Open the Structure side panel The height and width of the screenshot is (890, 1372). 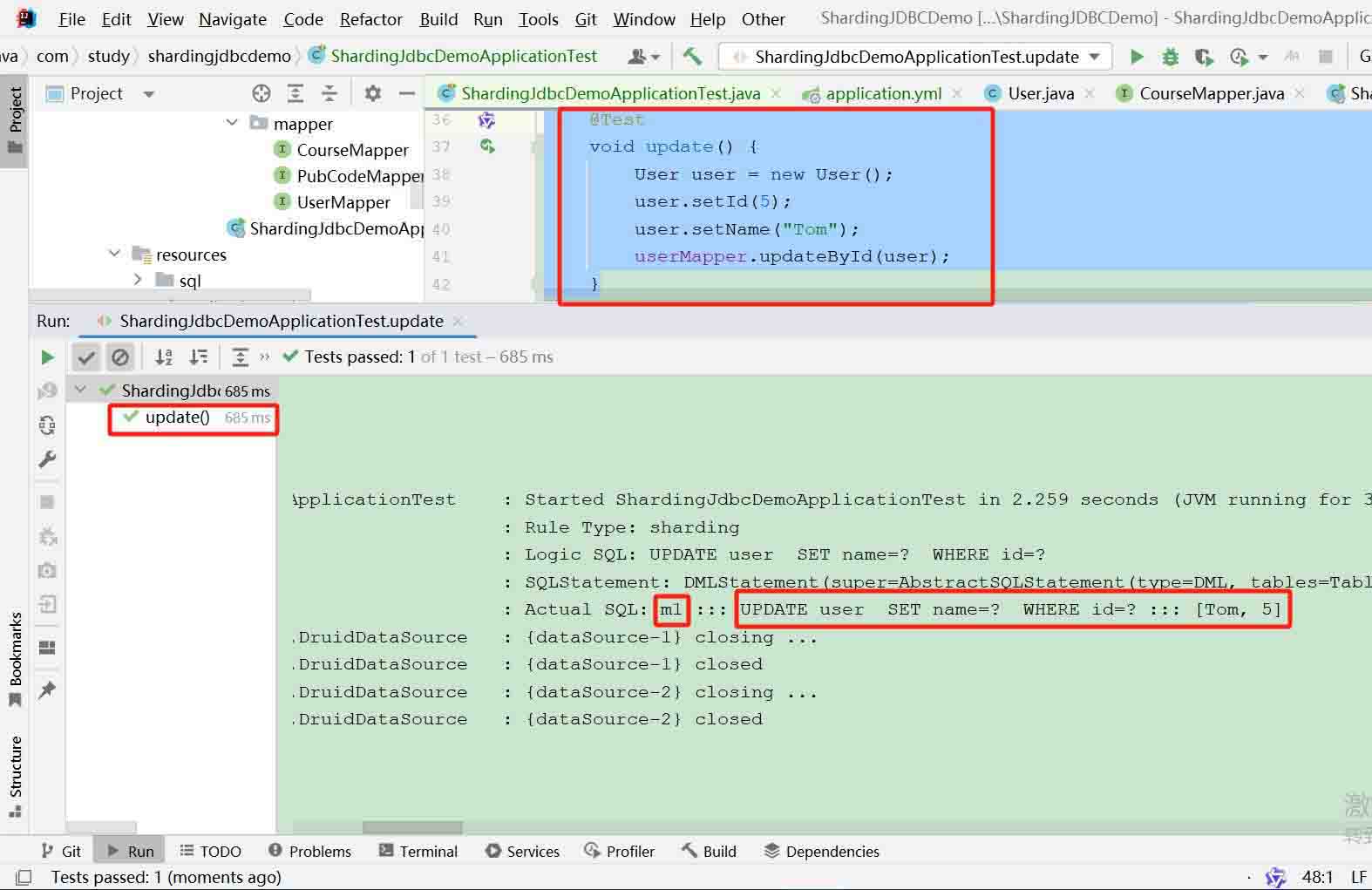pyautogui.click(x=15, y=777)
